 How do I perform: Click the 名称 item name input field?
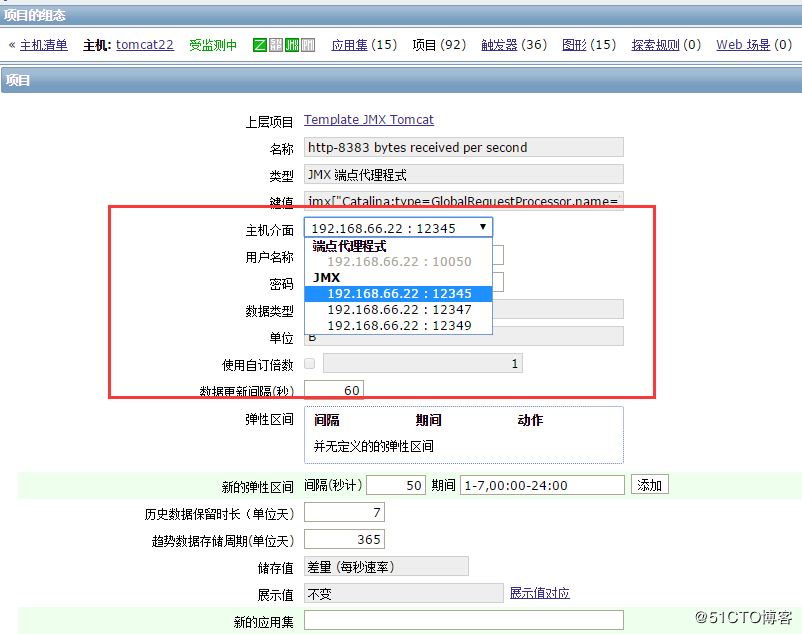coord(463,147)
